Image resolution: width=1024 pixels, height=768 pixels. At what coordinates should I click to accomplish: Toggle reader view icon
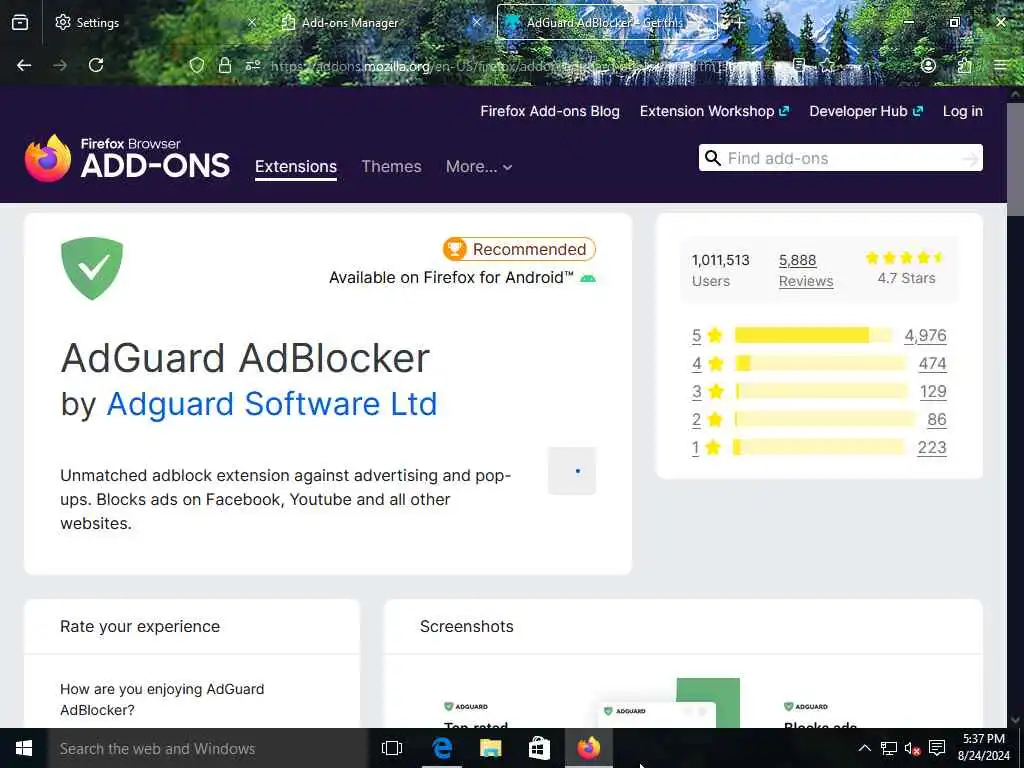point(799,65)
